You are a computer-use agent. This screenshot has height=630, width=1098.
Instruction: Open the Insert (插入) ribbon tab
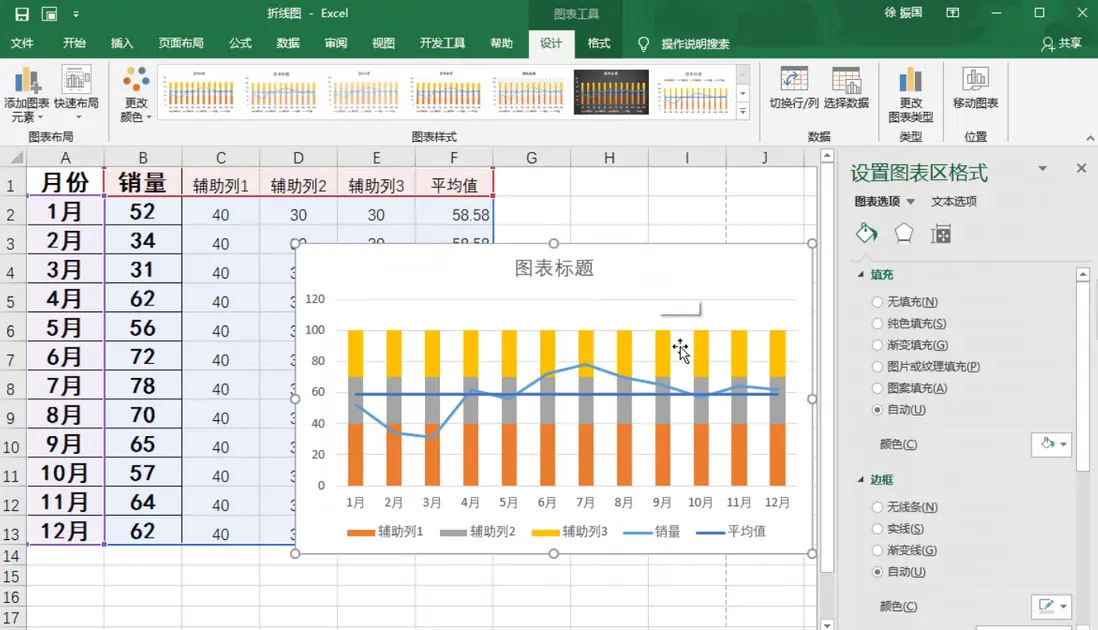coord(122,44)
